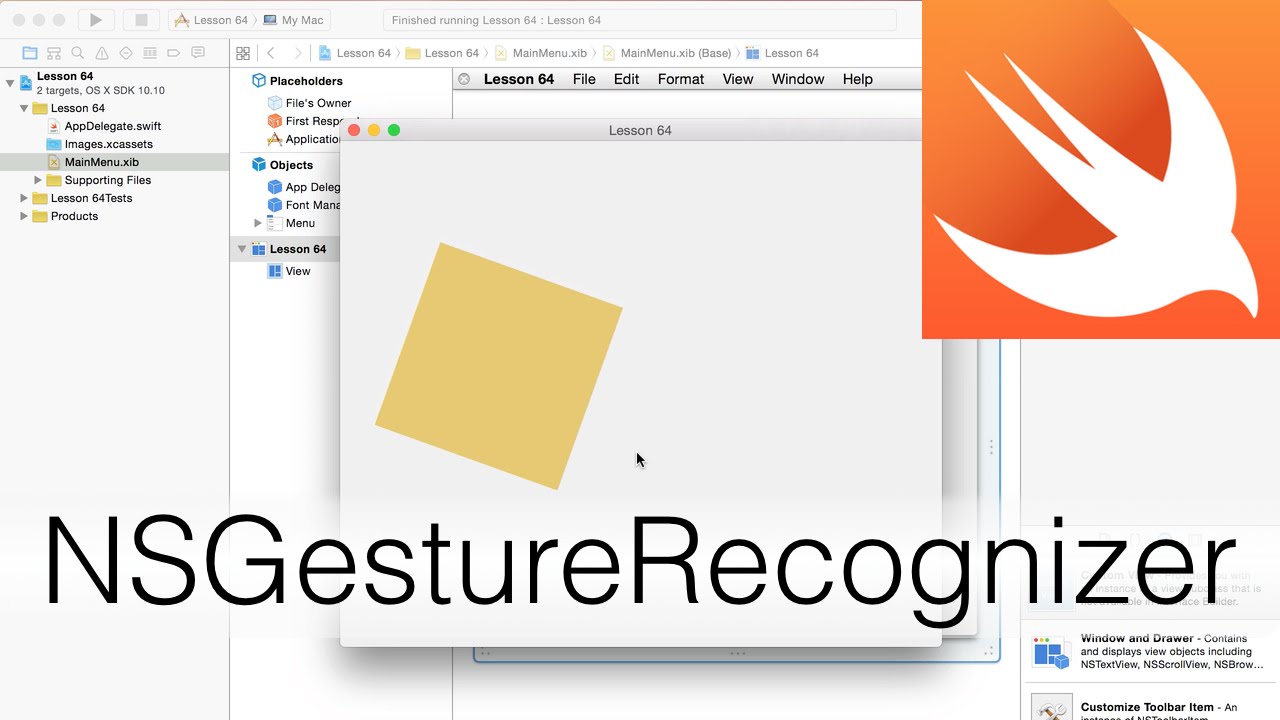Open the Debug navigator icon
Screen dimensions: 1280x720
tap(150, 53)
